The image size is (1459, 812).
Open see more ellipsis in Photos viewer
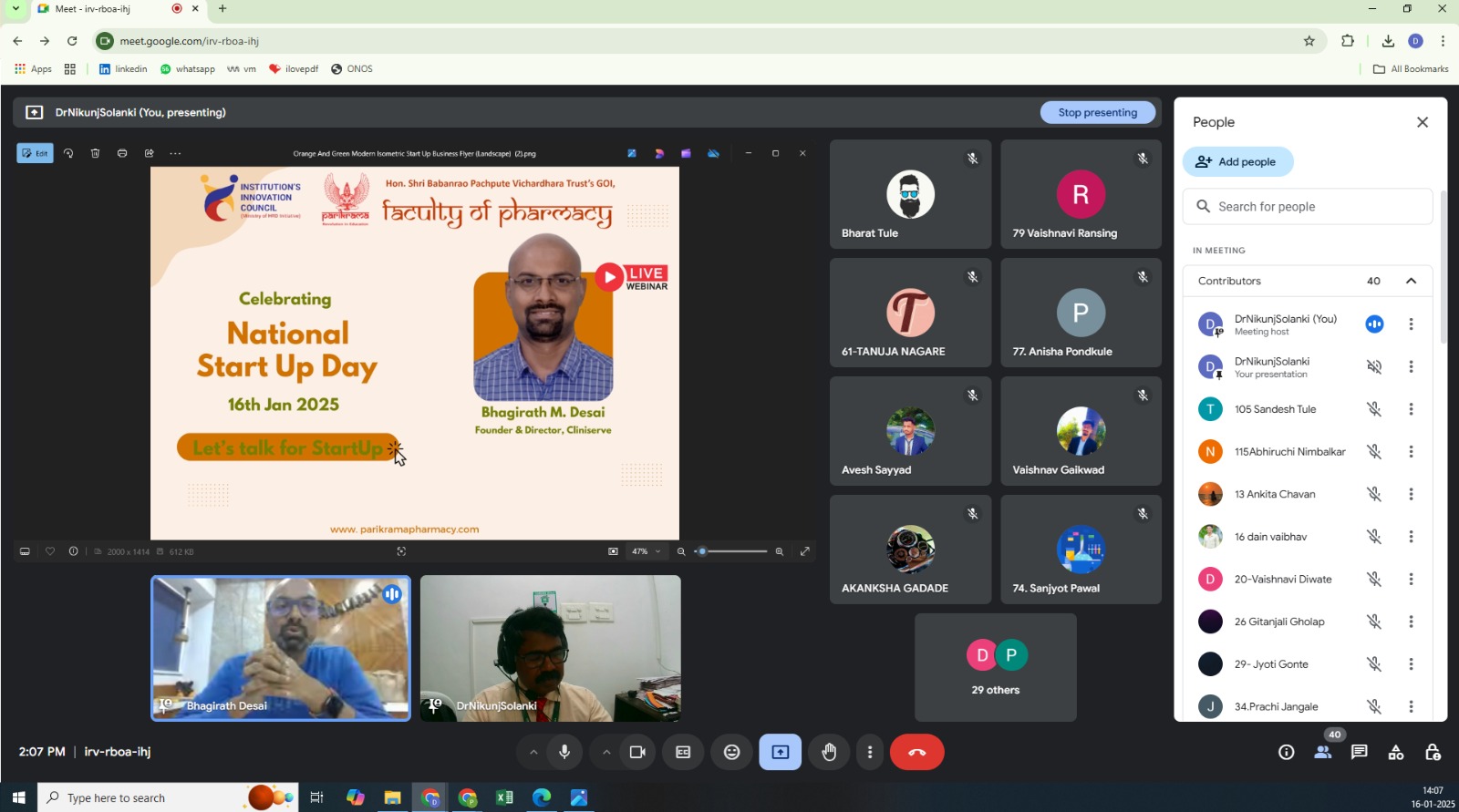175,153
